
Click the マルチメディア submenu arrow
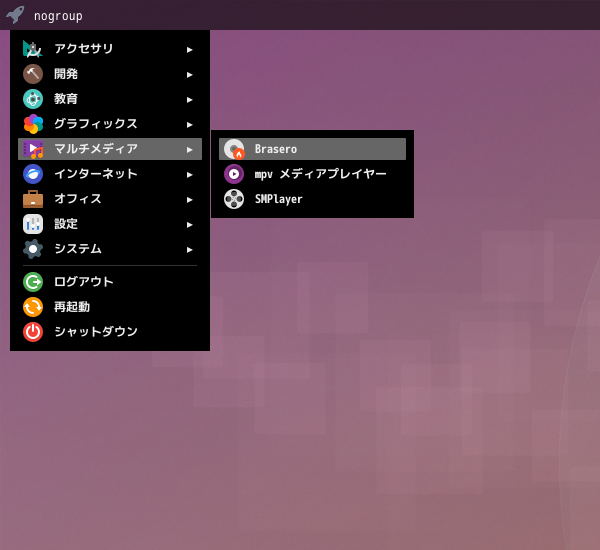coord(189,150)
